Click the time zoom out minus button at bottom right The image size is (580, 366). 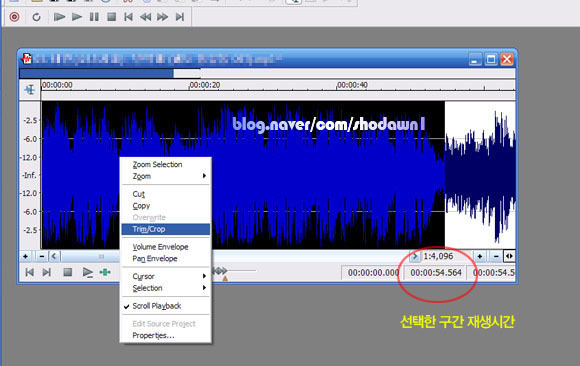coord(496,256)
